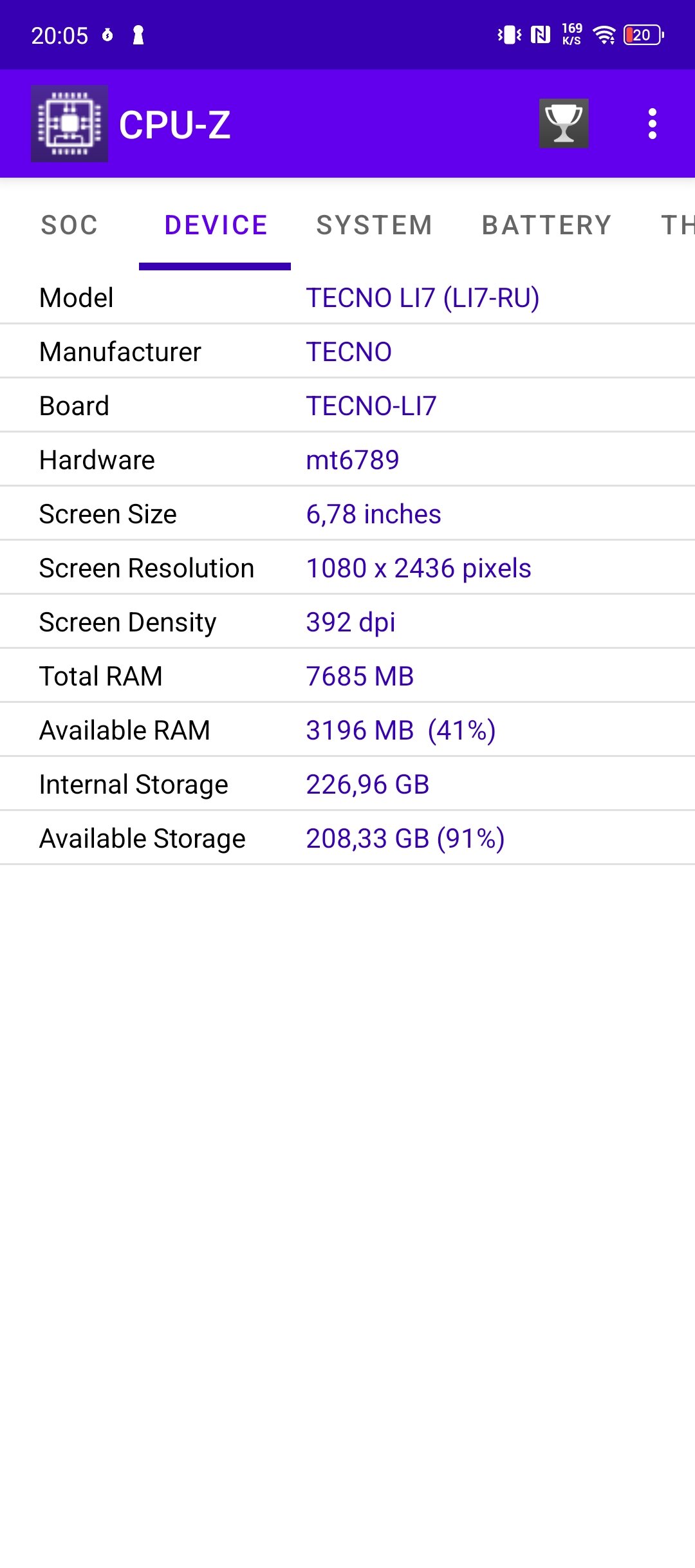Tap the vibrate mode status icon
Image resolution: width=695 pixels, height=1568 pixels.
[x=510, y=35]
